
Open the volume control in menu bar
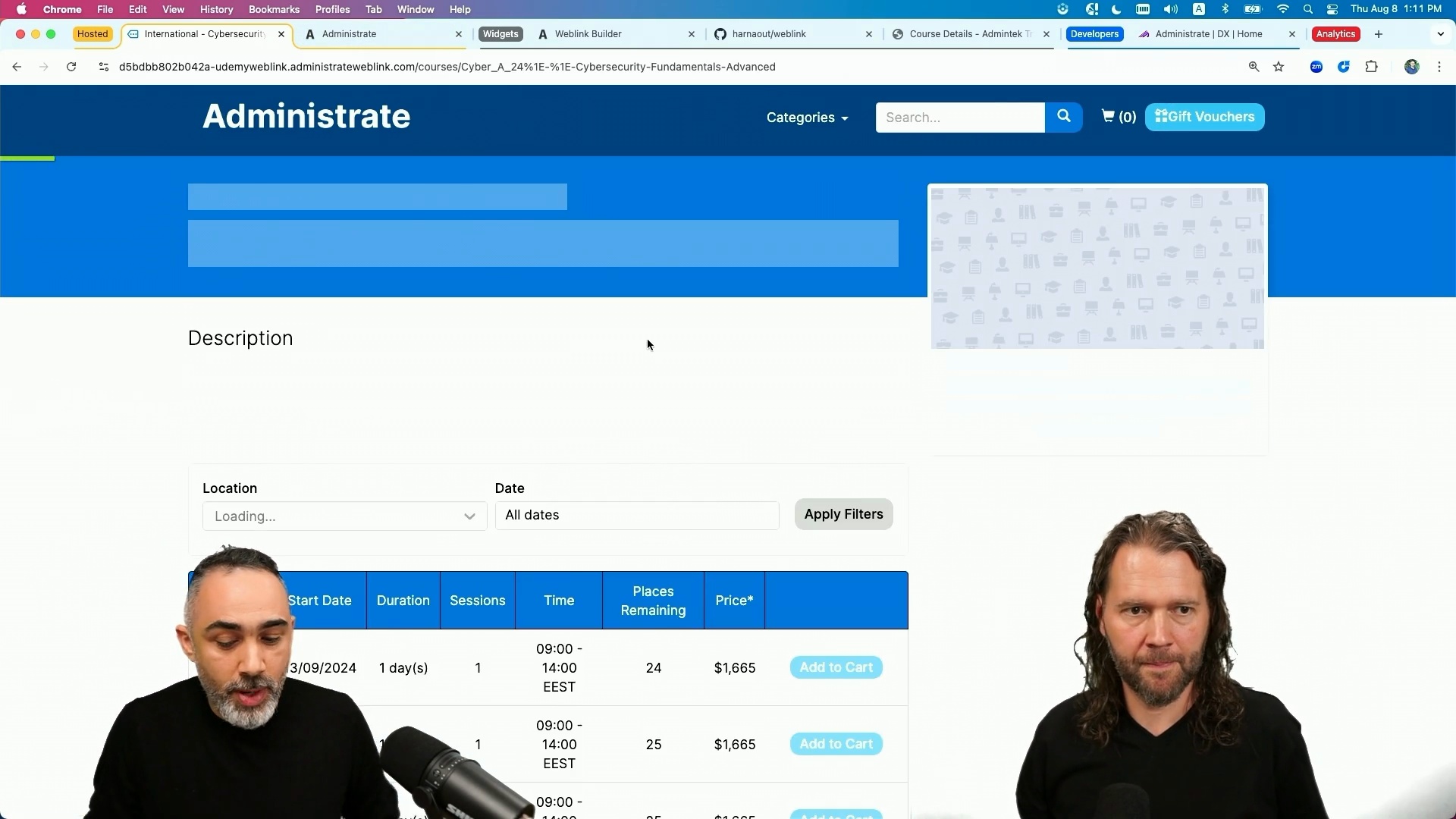(x=1171, y=9)
